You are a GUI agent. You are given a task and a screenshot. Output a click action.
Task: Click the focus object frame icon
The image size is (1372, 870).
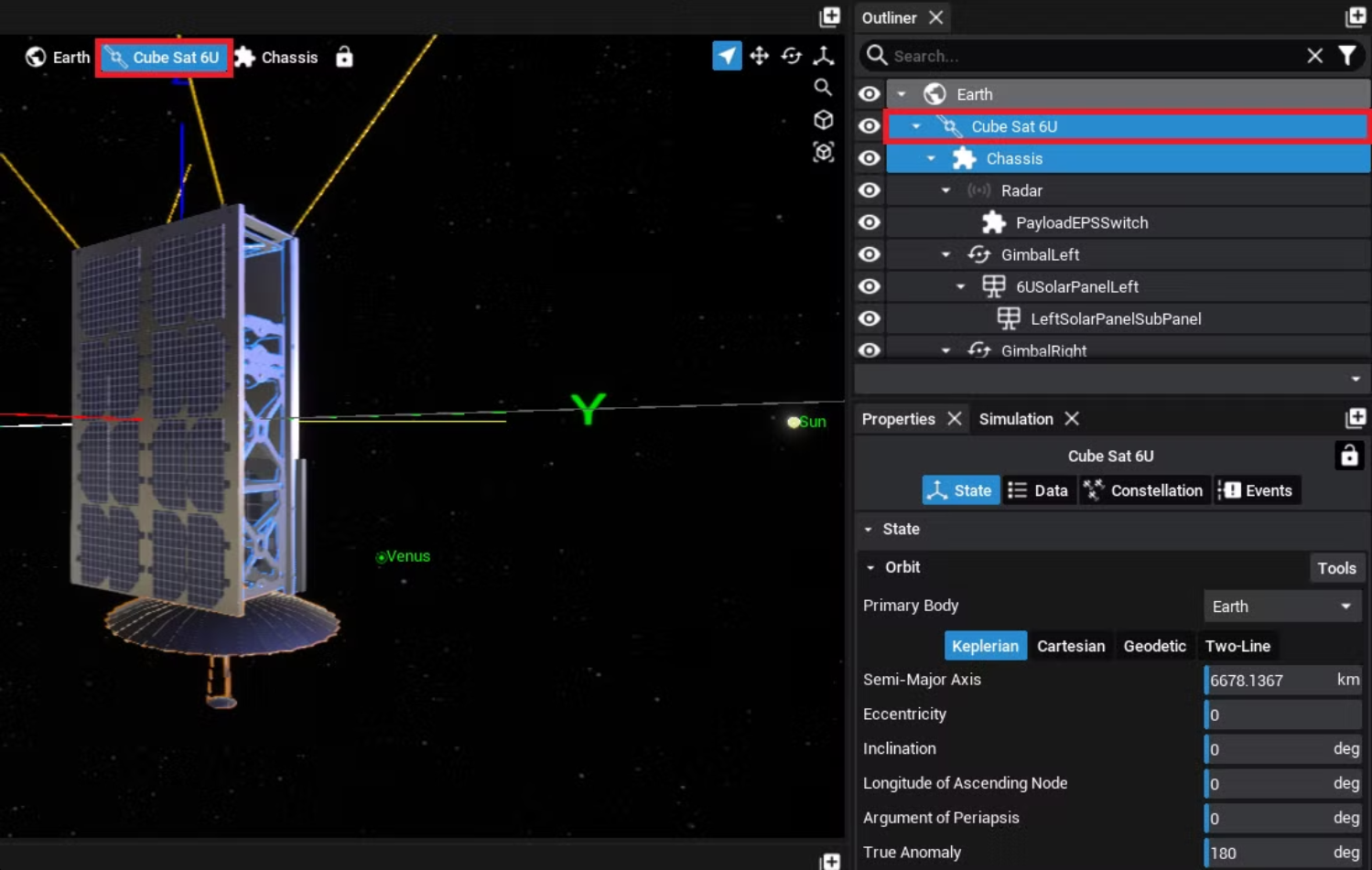point(823,152)
